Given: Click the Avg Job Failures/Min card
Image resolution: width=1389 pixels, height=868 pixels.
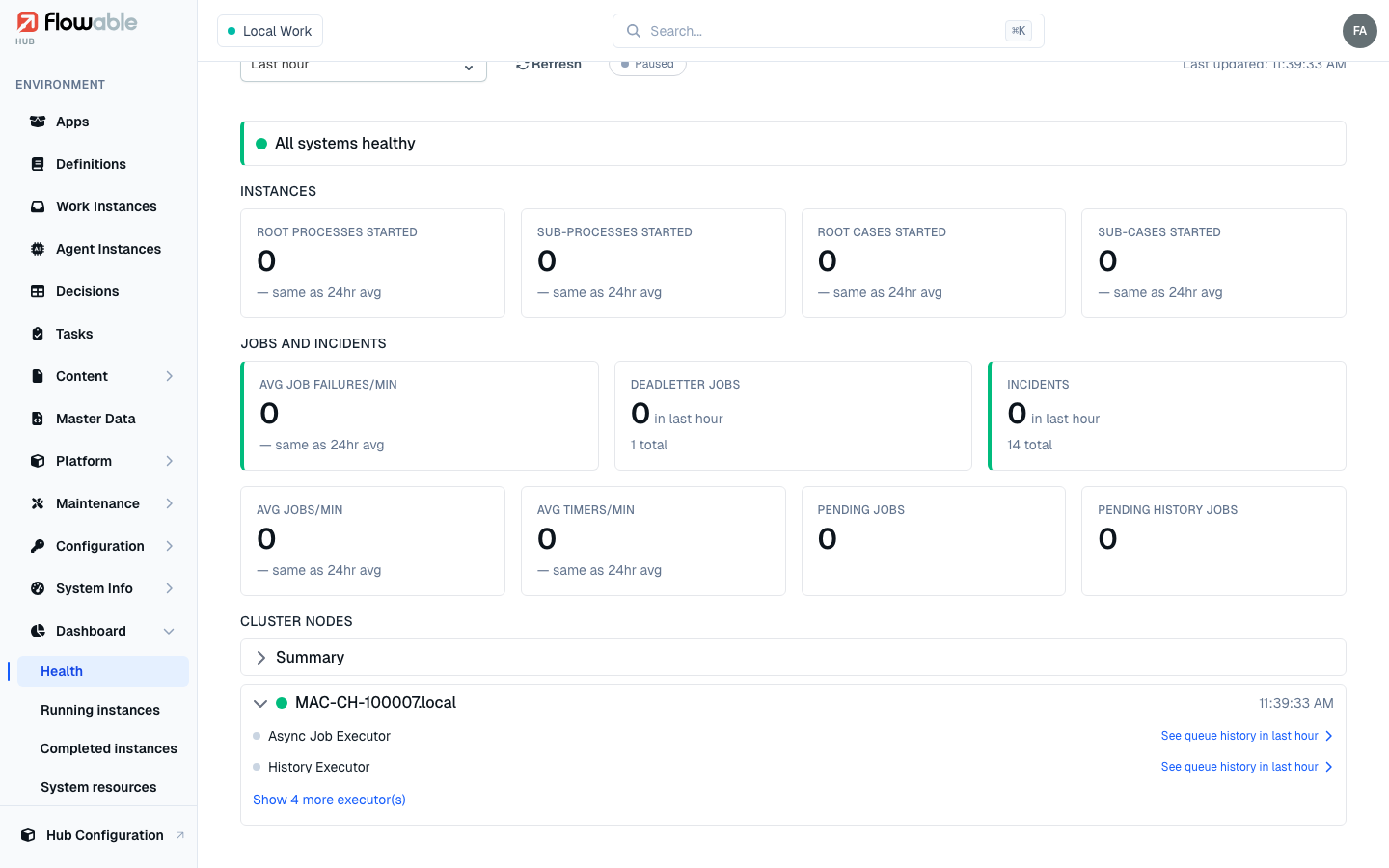Looking at the screenshot, I should point(420,416).
